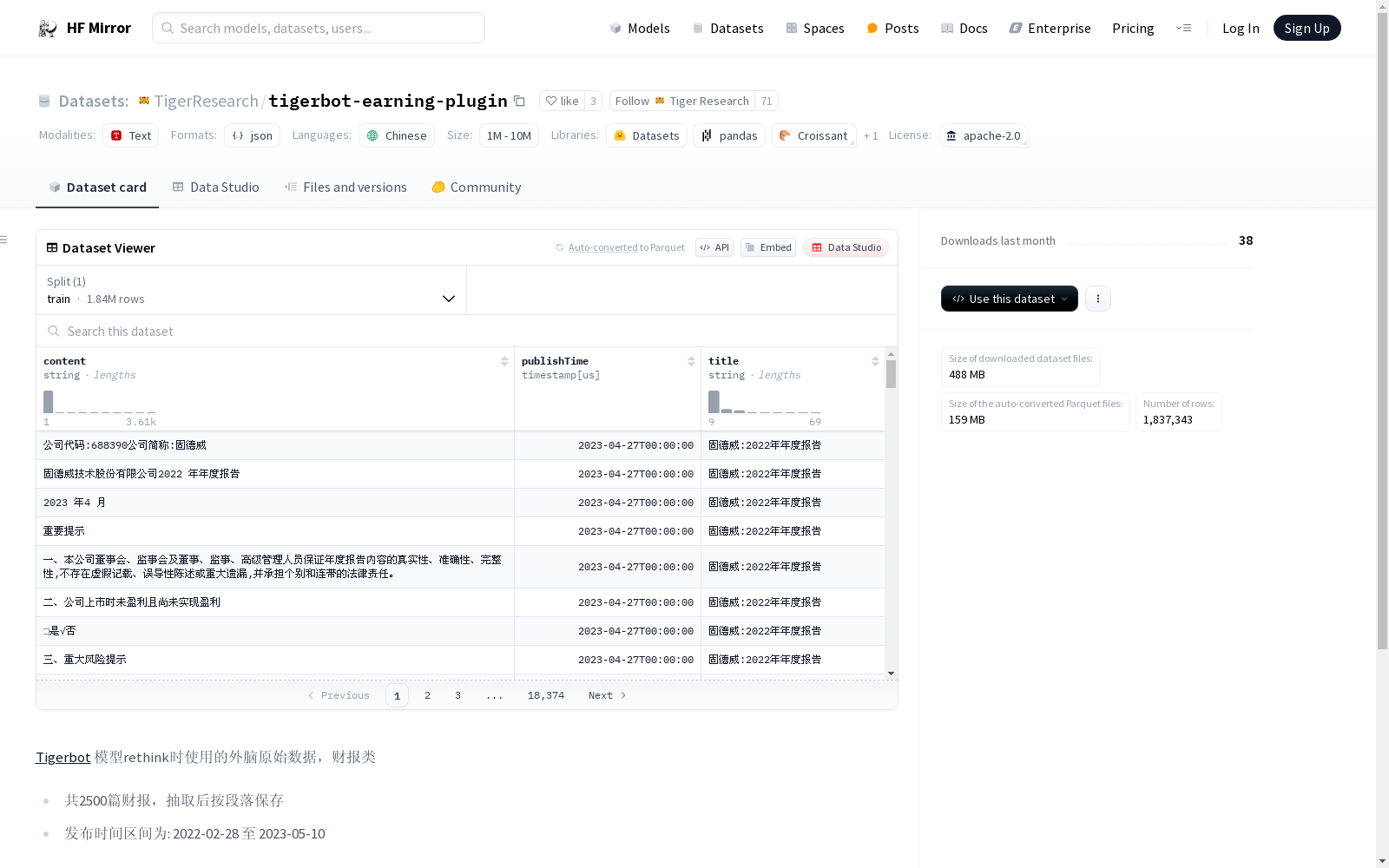Follow Tiger Research
The height and width of the screenshot is (868, 1389).
[x=681, y=101]
